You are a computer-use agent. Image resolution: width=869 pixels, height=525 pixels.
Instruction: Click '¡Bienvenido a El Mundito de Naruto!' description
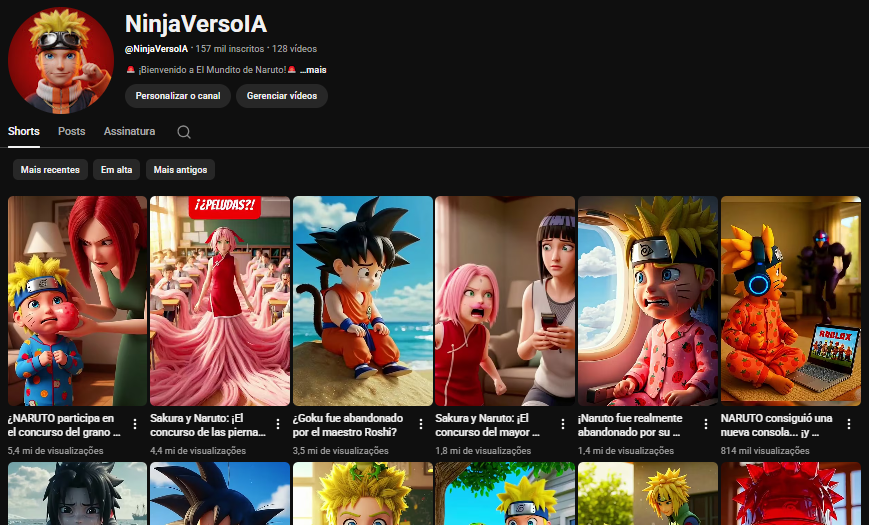(212, 70)
